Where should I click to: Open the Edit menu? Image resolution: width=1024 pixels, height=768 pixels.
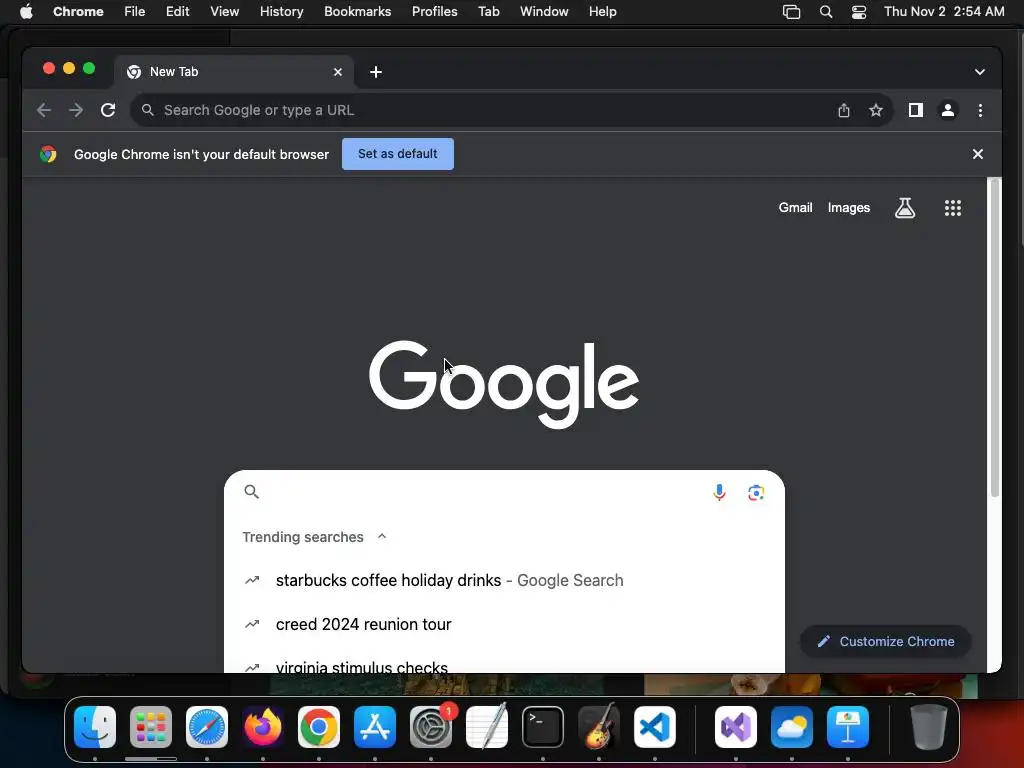tap(177, 12)
